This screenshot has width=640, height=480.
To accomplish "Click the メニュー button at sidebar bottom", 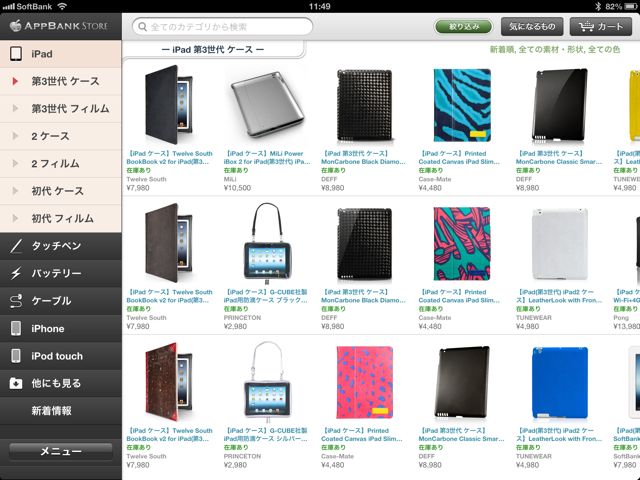I will click(61, 451).
